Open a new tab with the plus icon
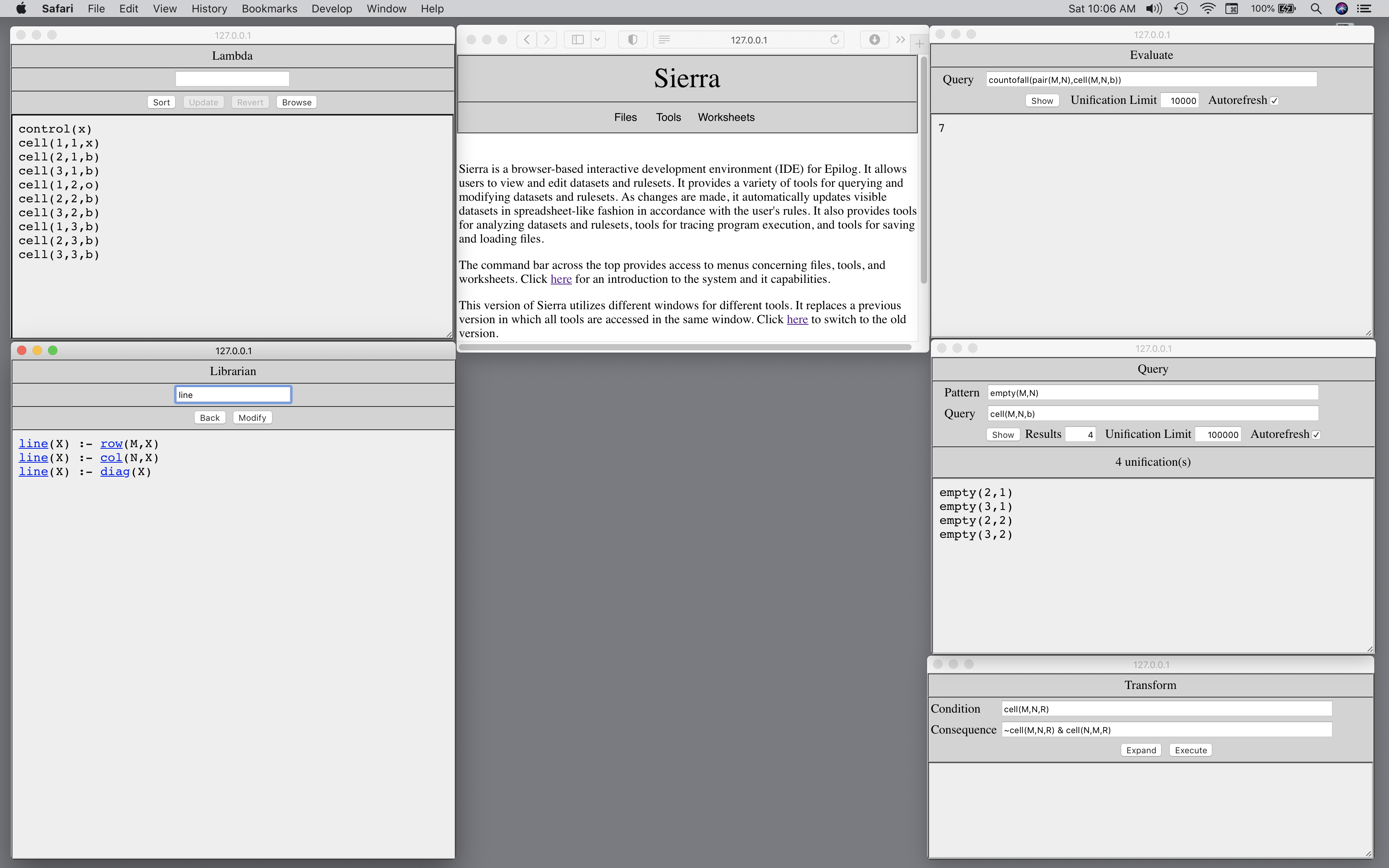Viewport: 1389px width, 868px height. point(920,44)
